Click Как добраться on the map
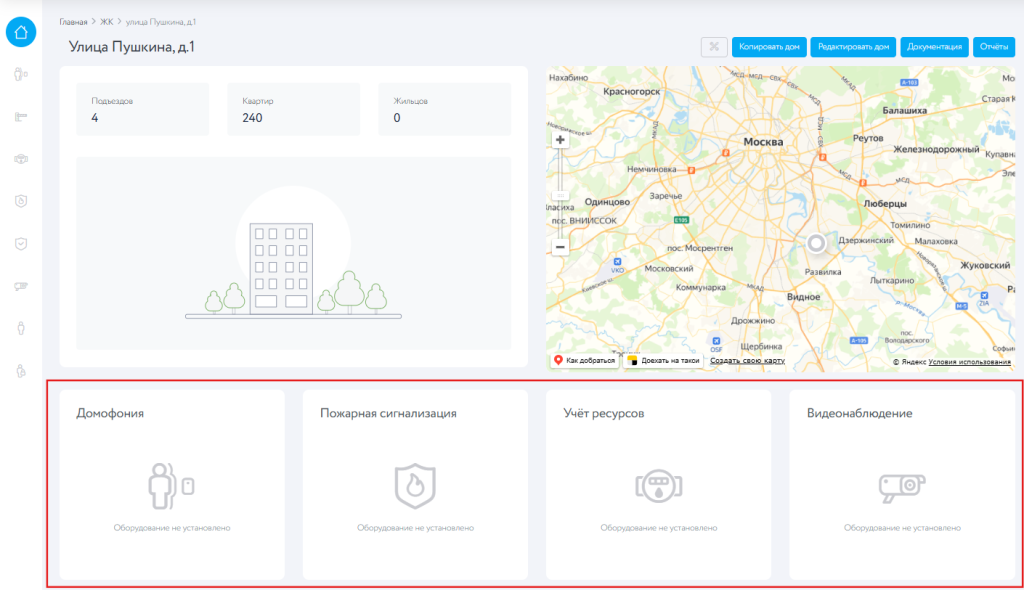This screenshot has width=1024, height=590. click(584, 360)
